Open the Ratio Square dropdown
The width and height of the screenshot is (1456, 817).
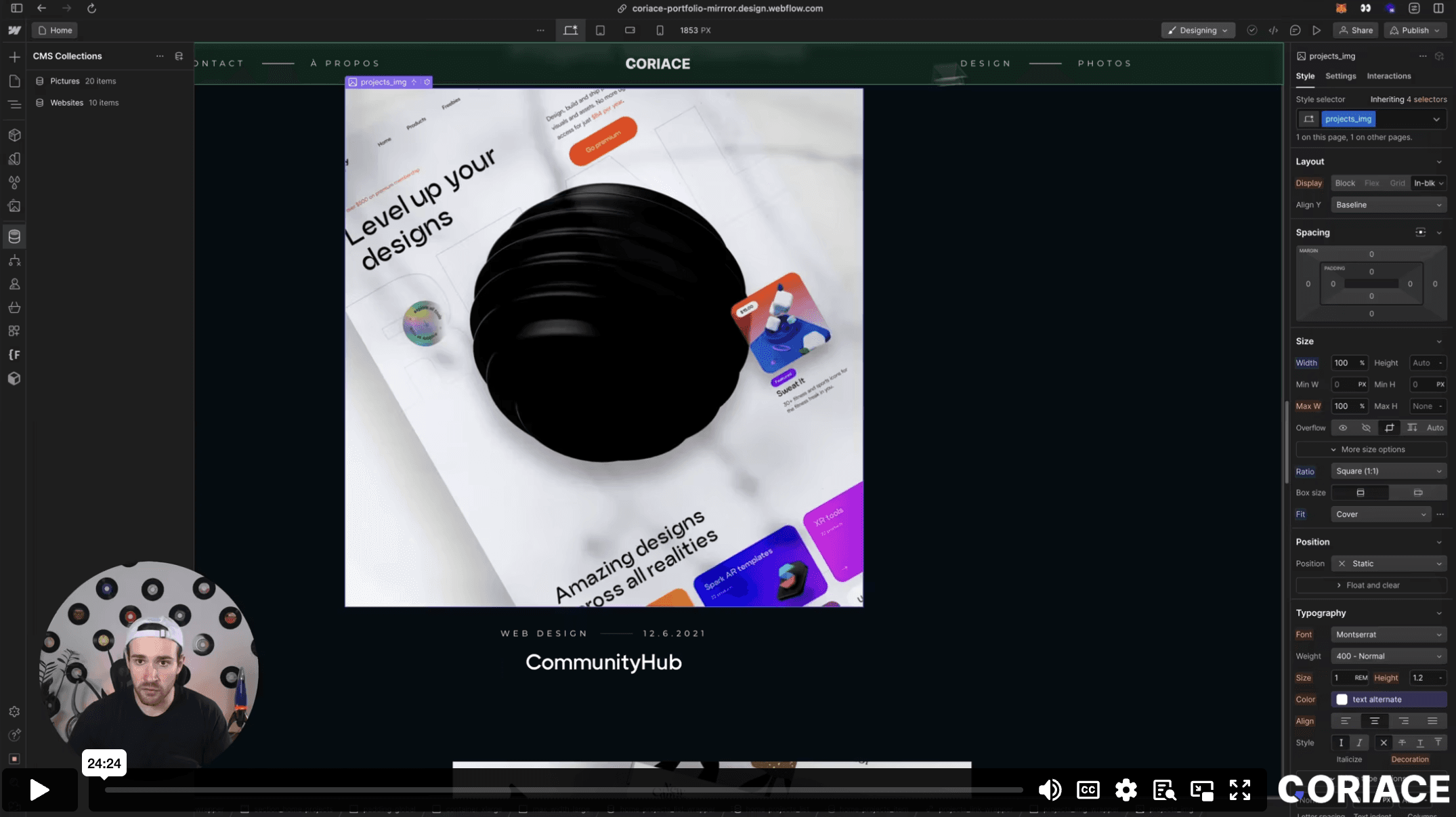[1388, 471]
